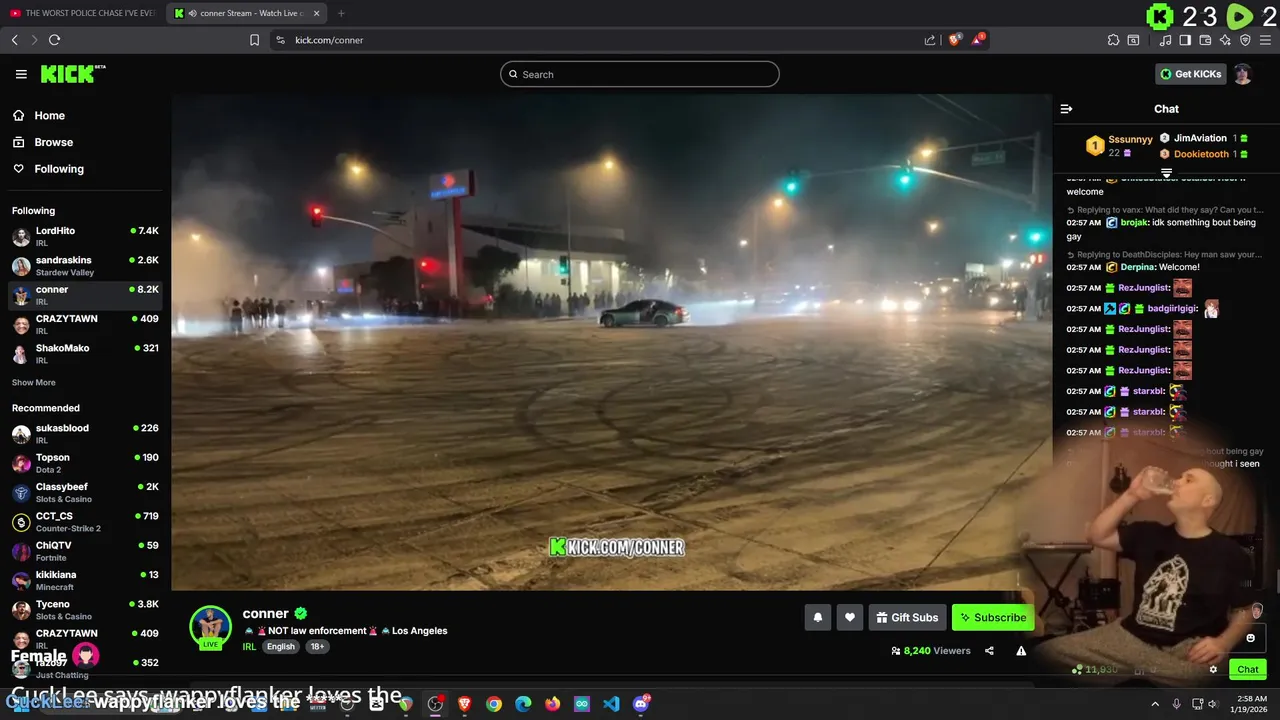Click the IRL category link under conner
The image size is (1280, 720).
249,647
